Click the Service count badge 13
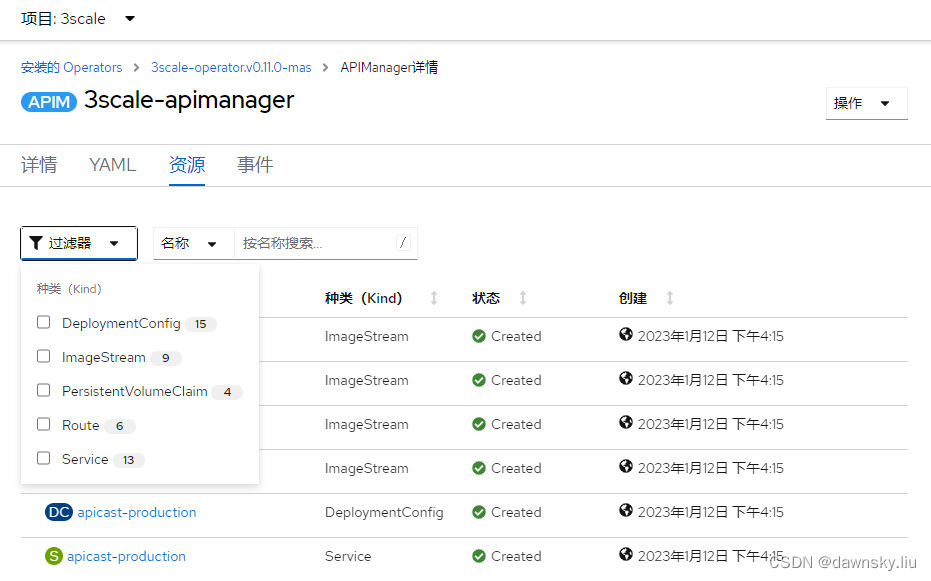The height and width of the screenshot is (581, 931). (128, 460)
